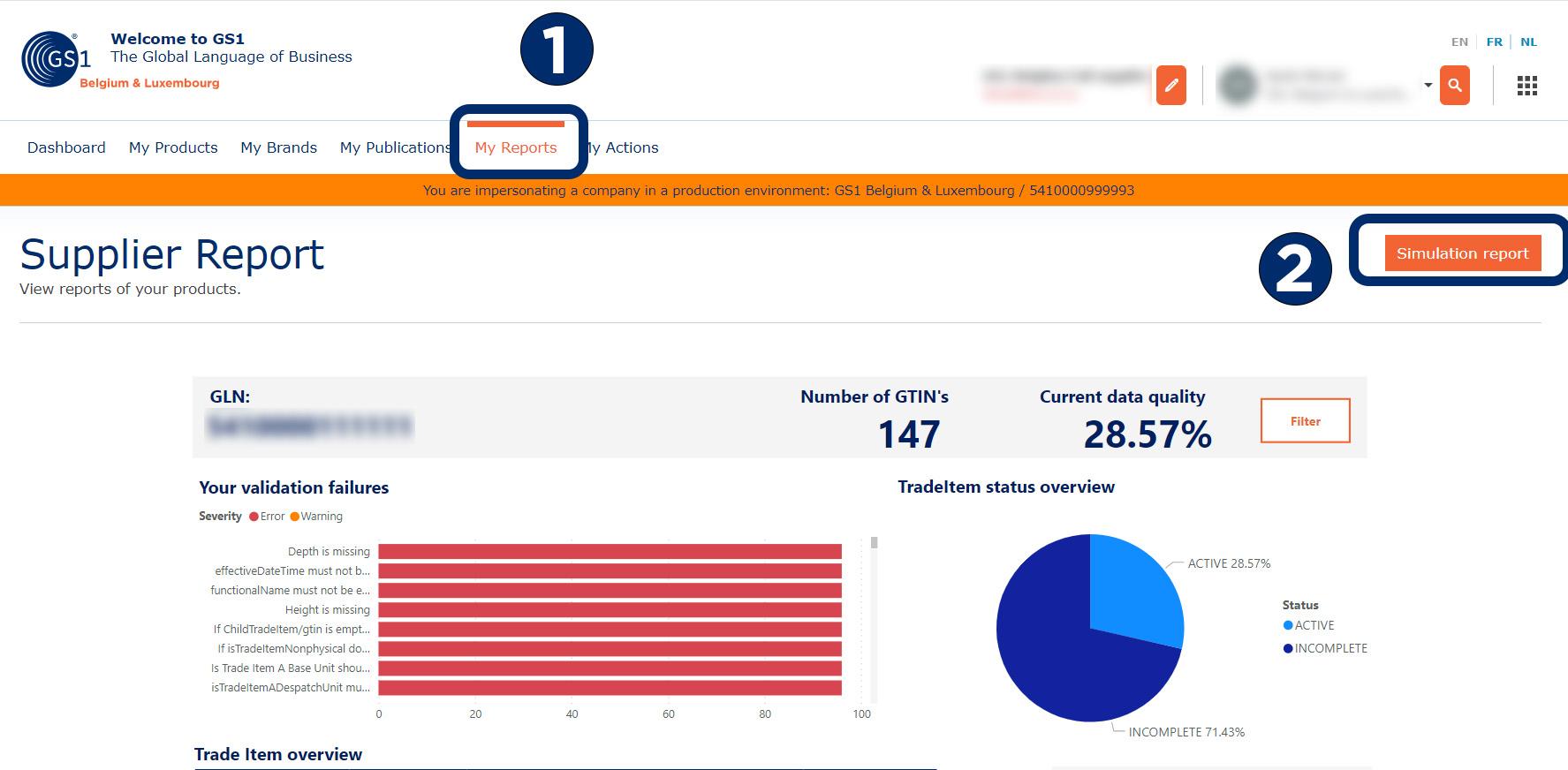
Task: Expand the user account dropdown arrow
Action: point(1428,86)
